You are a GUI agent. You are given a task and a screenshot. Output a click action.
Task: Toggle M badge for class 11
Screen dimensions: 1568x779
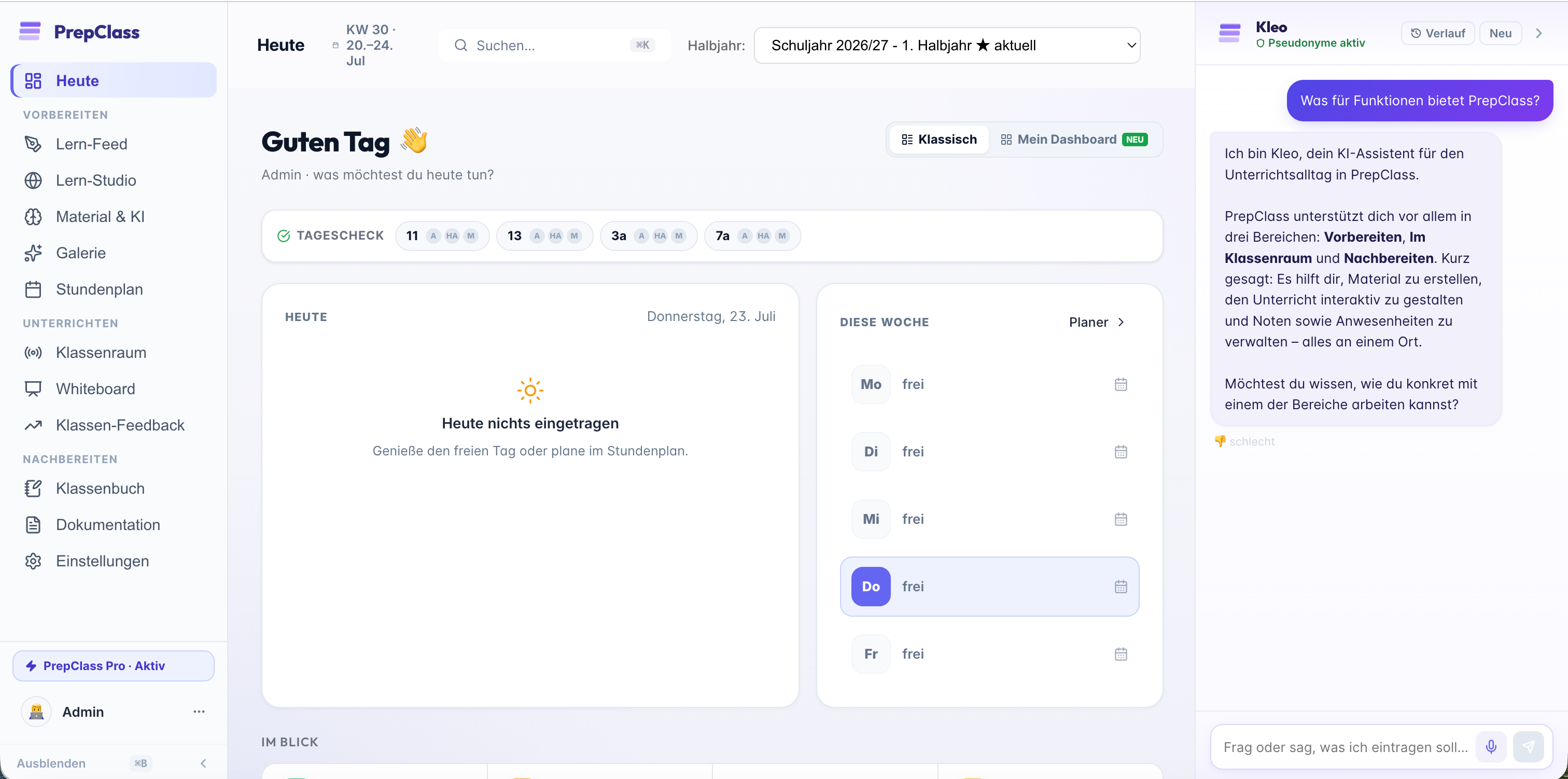(470, 235)
